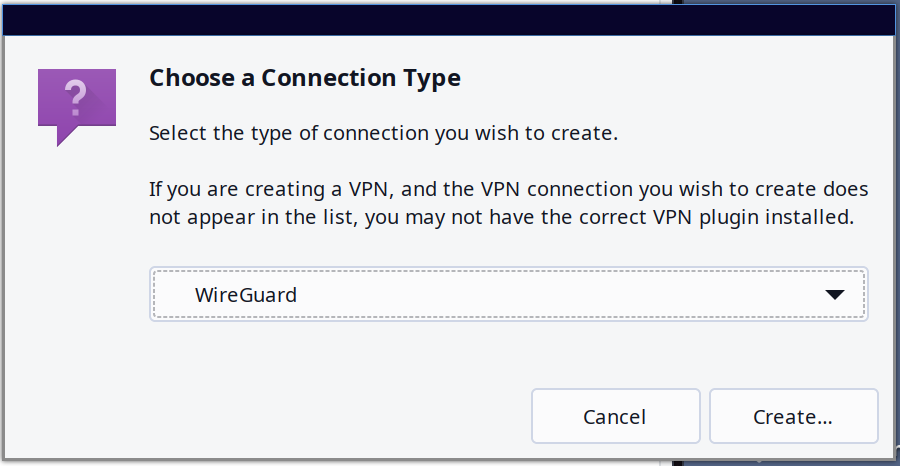Click the Create... button
900x466 pixels.
pos(793,416)
